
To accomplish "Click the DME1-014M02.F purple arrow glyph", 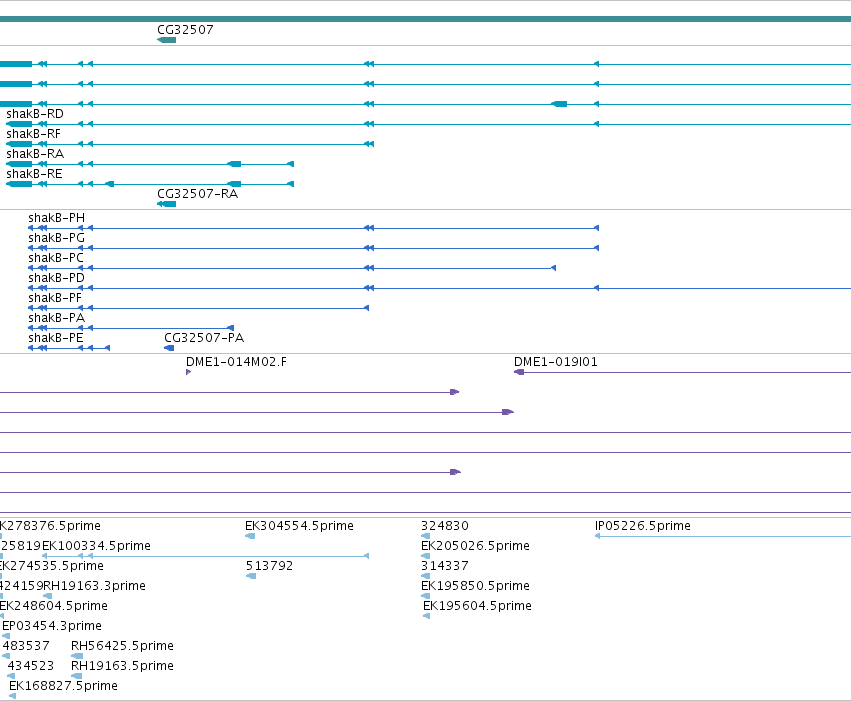I will pyautogui.click(x=188, y=372).
